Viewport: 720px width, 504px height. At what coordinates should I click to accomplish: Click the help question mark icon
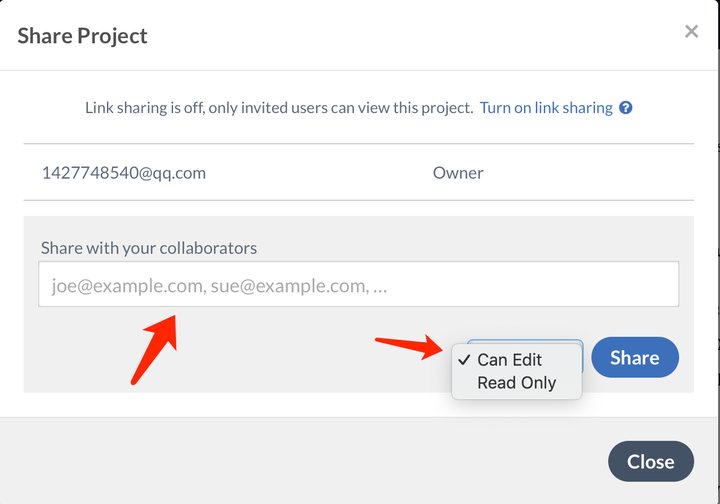click(626, 108)
